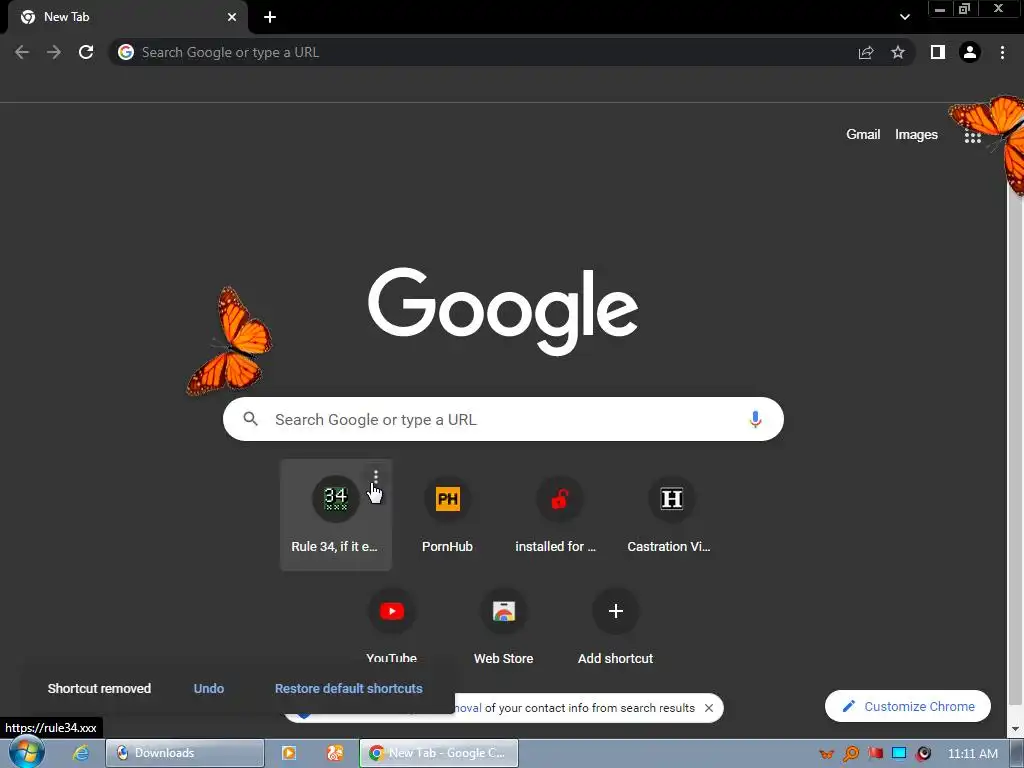The width and height of the screenshot is (1024, 768).
Task: Undo the shortcut removal
Action: point(209,688)
